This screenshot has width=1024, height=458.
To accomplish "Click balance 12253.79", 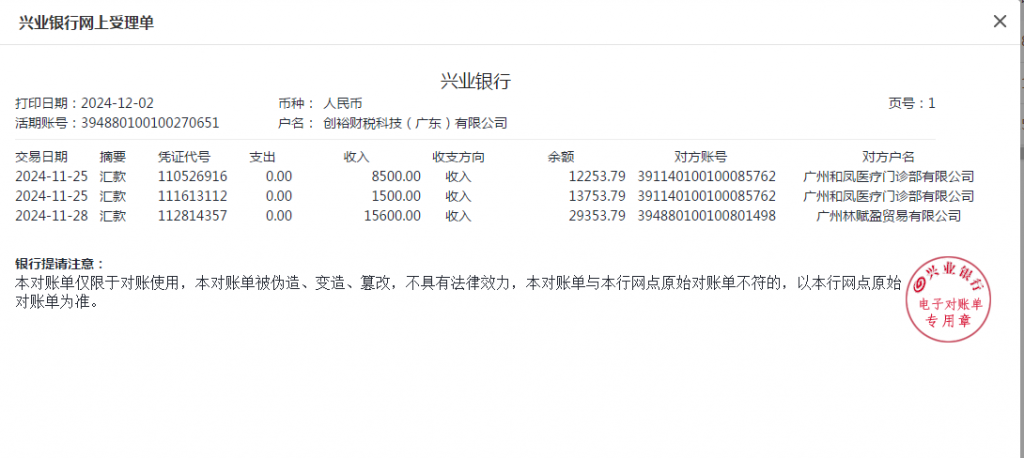I will [597, 176].
